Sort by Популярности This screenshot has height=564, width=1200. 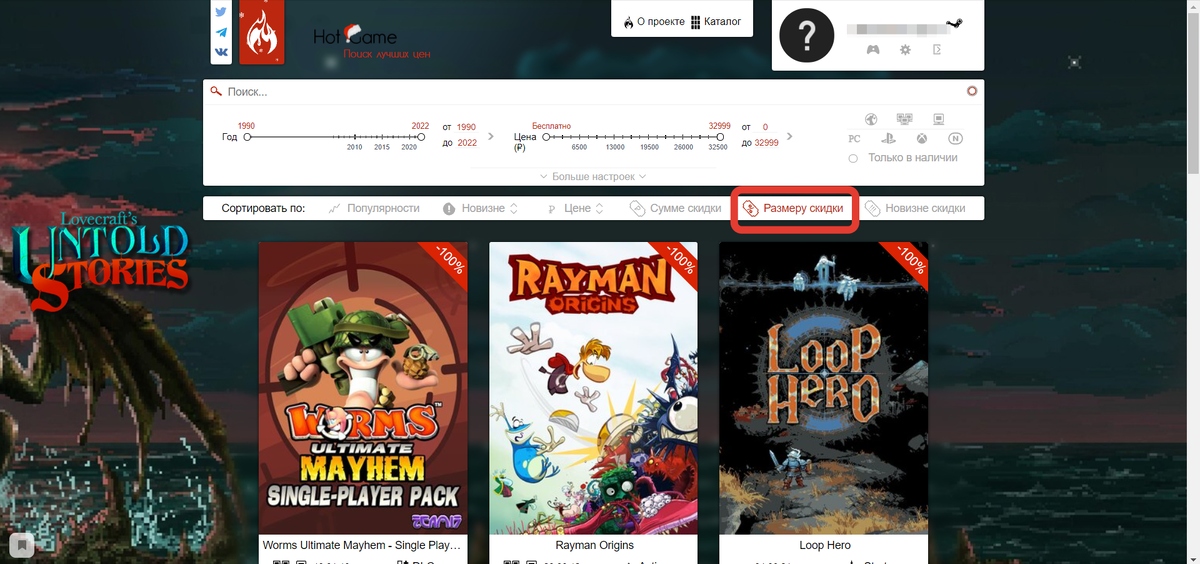point(373,208)
